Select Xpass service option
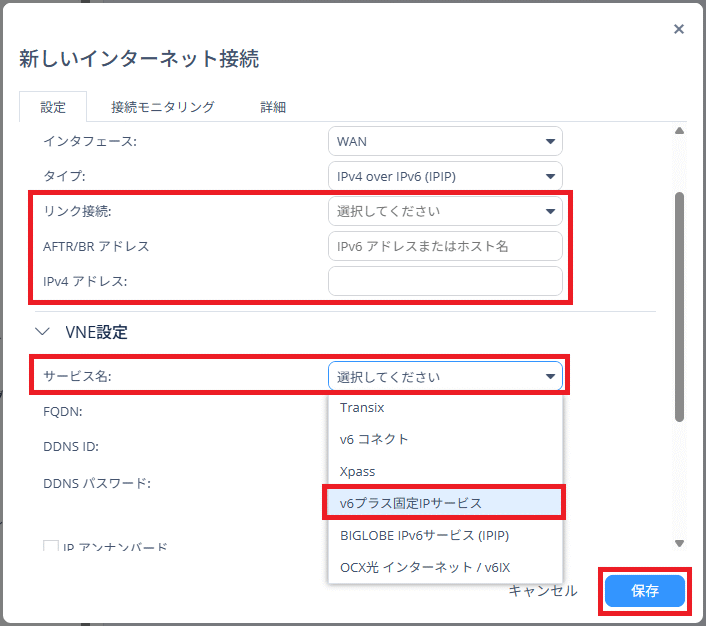This screenshot has width=706, height=626. 357,471
